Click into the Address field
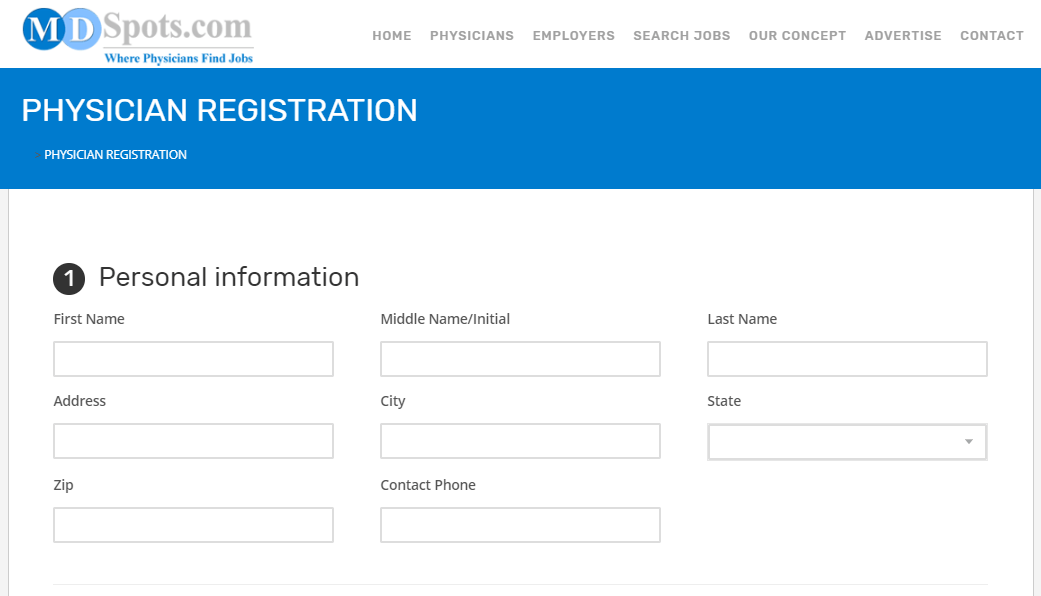This screenshot has width=1041, height=596. [193, 441]
